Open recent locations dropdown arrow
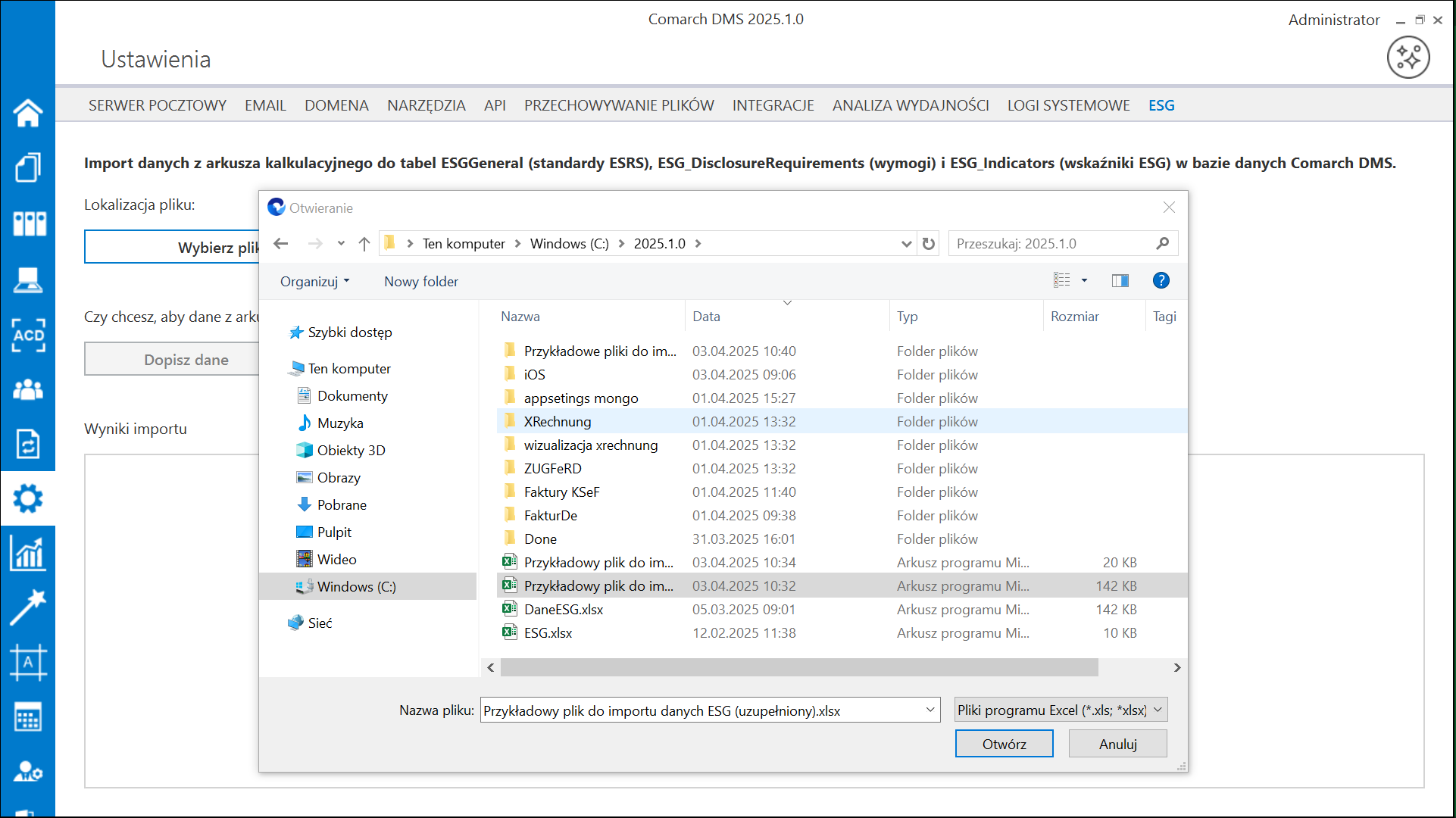The height and width of the screenshot is (818, 1456). tap(341, 243)
